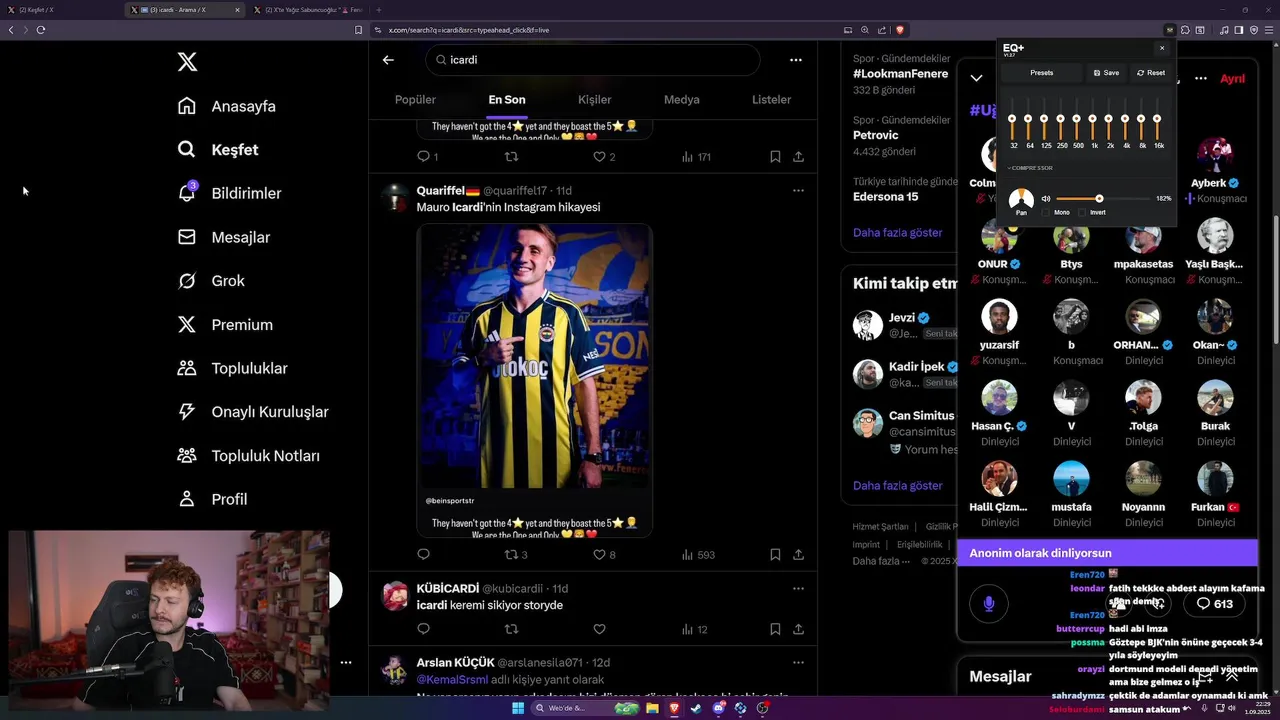Open Topluluklar communities
Screen dimensions: 1280x720
pyautogui.click(x=232, y=368)
